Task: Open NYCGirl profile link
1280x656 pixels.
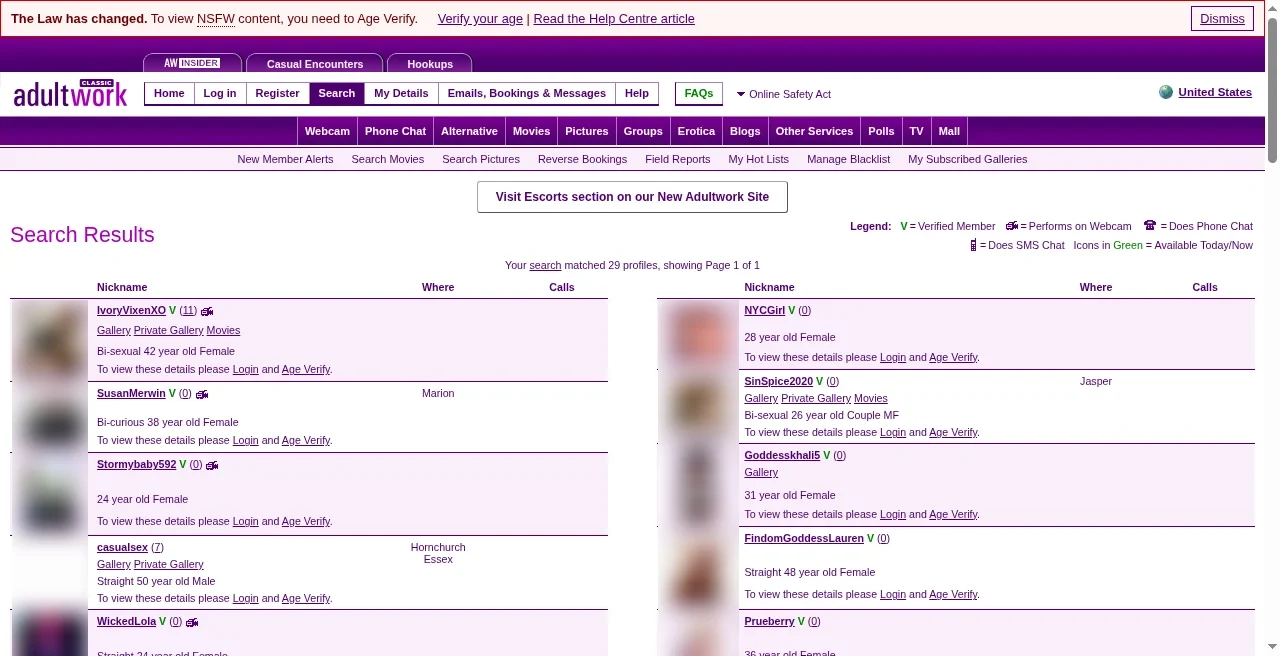Action: point(765,311)
